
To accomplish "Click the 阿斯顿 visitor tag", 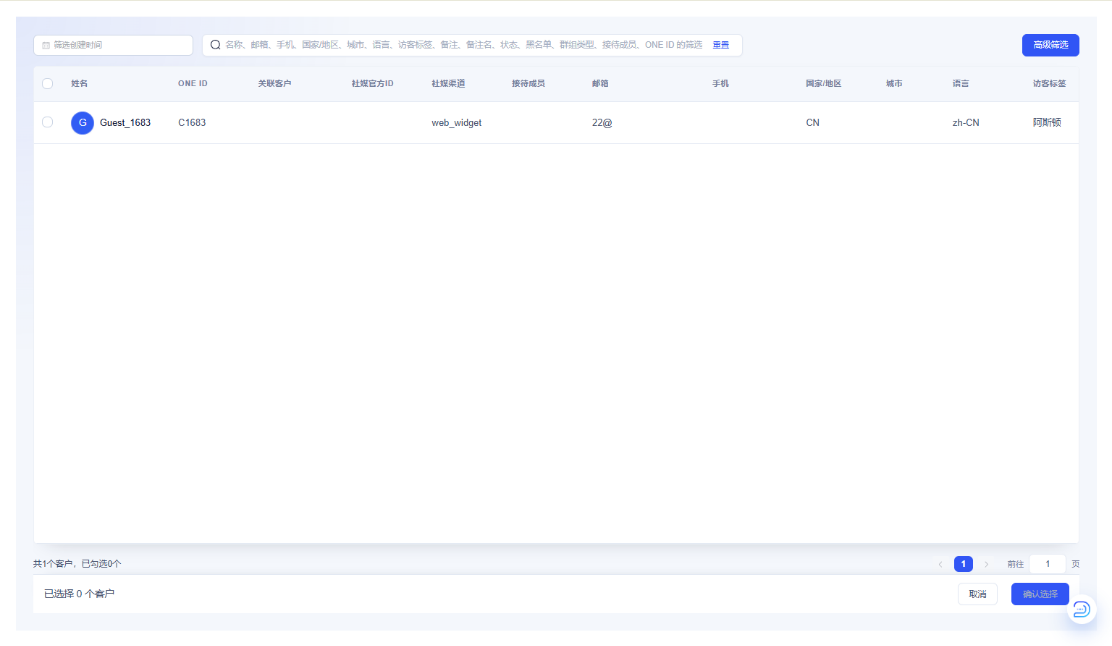I will [1047, 123].
